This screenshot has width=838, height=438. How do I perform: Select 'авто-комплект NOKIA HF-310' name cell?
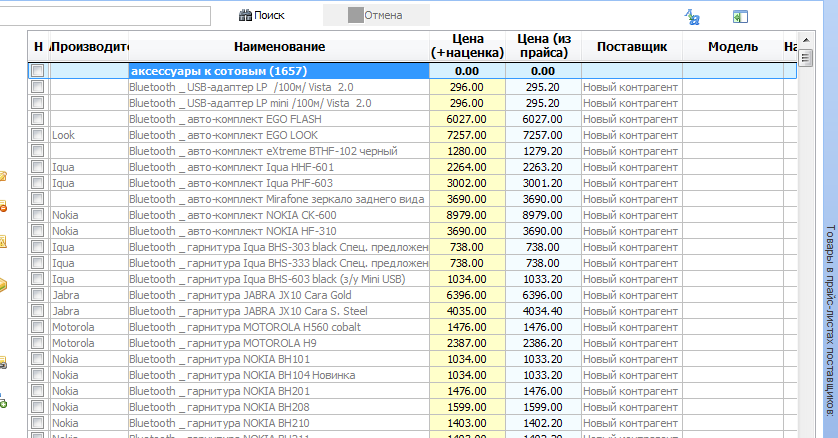pos(279,231)
